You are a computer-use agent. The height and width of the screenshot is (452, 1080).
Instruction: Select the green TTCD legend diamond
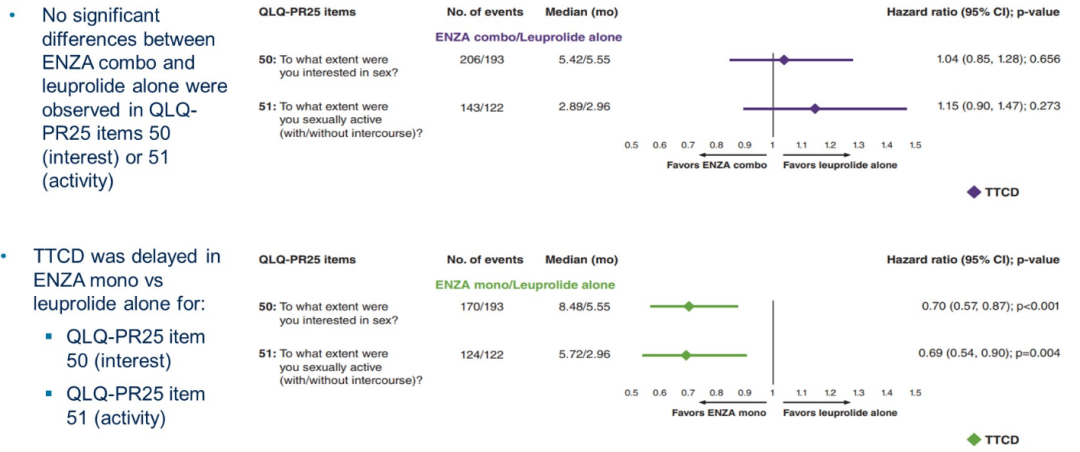pyautogui.click(x=974, y=439)
